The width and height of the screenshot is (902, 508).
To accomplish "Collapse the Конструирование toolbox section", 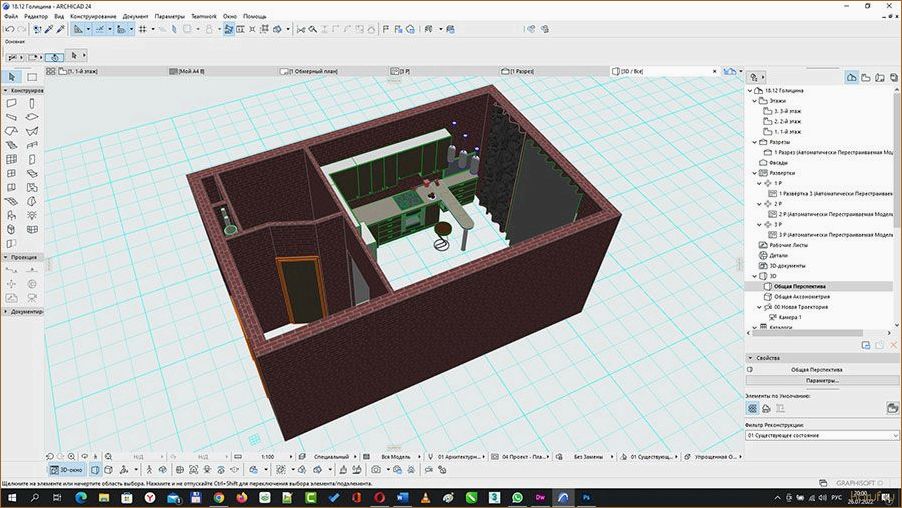I will pos(6,90).
